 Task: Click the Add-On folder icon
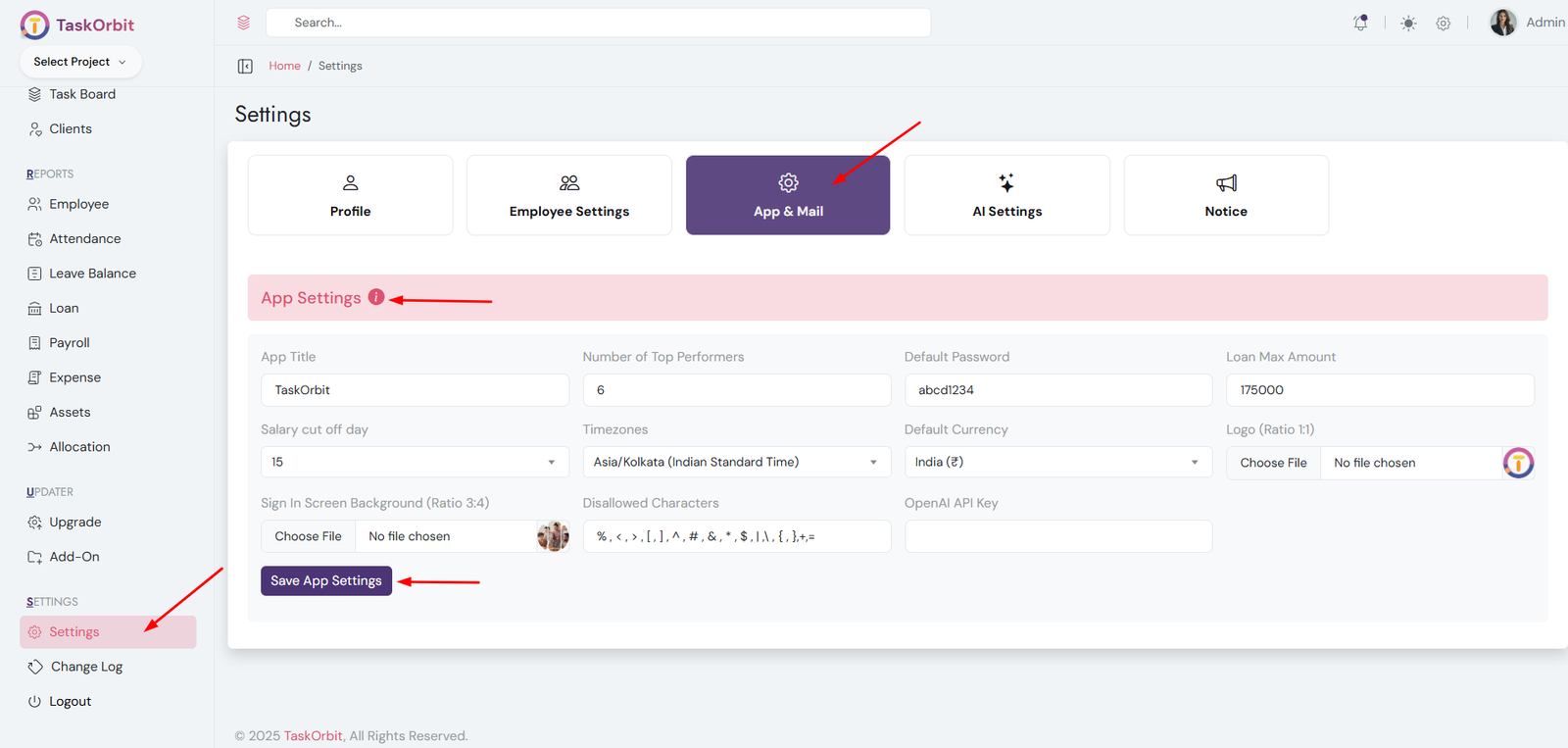pos(35,557)
